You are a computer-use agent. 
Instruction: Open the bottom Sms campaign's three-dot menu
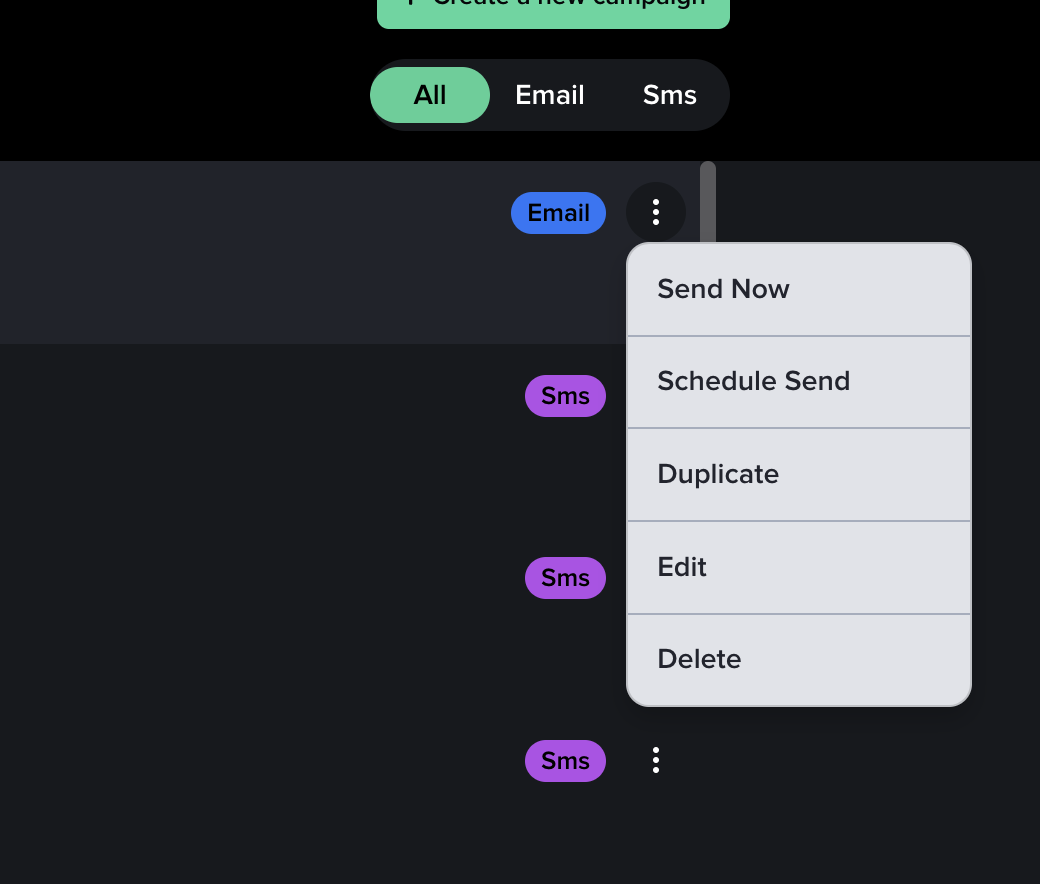pyautogui.click(x=656, y=760)
